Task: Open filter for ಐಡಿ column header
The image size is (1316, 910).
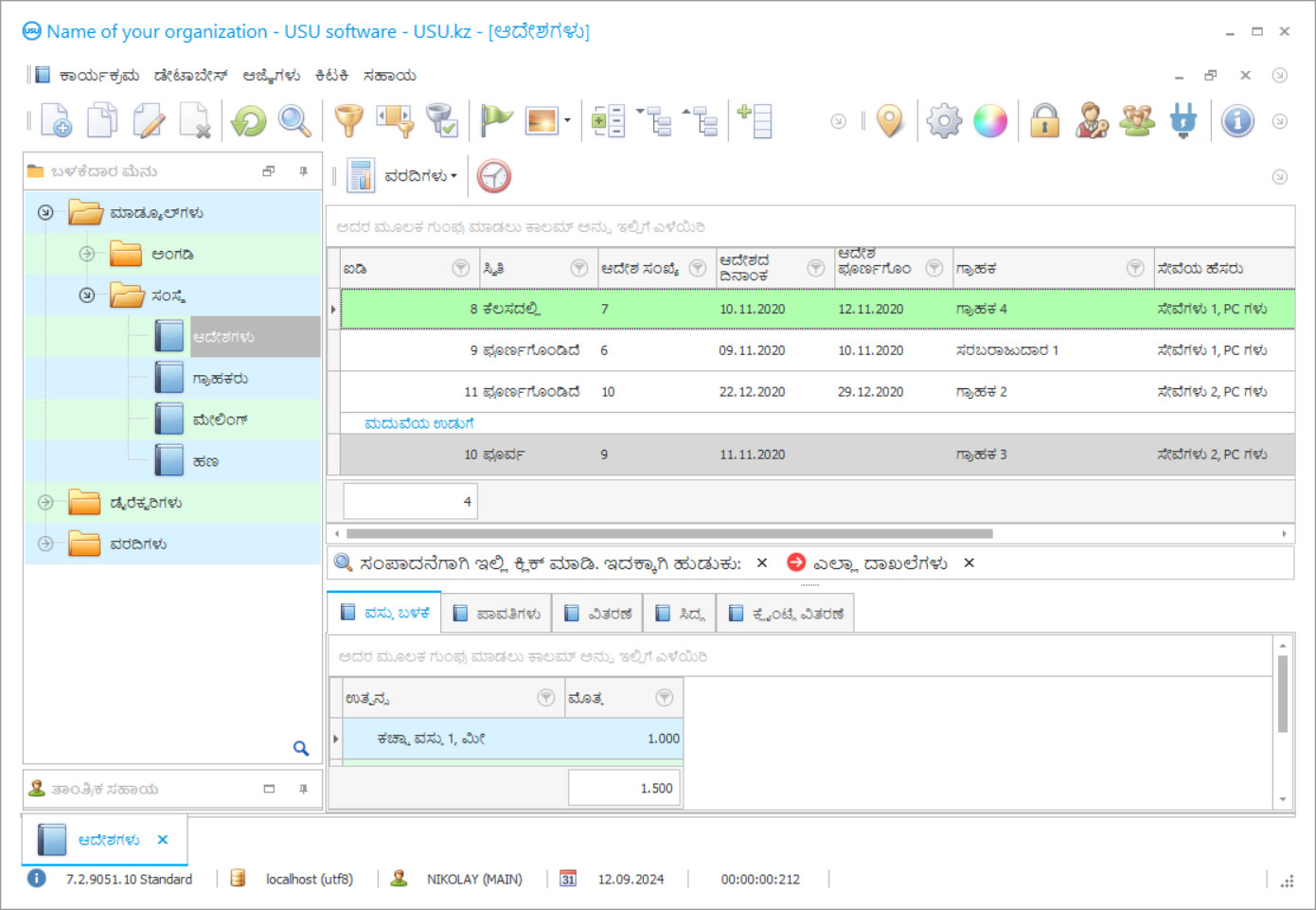Action: point(461,268)
